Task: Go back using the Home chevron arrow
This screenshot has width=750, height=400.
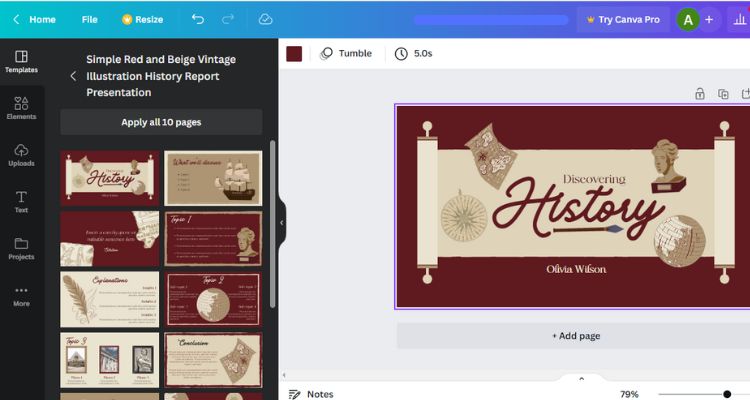Action: coord(16,19)
